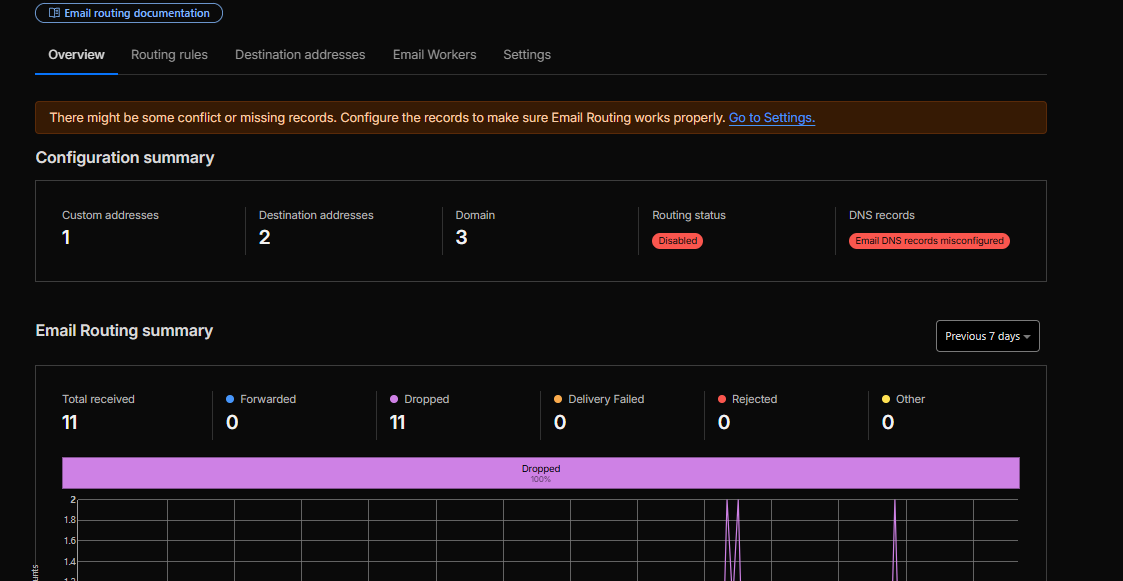The height and width of the screenshot is (581, 1123).
Task: Click the red Rejected legend dot
Action: 722,399
